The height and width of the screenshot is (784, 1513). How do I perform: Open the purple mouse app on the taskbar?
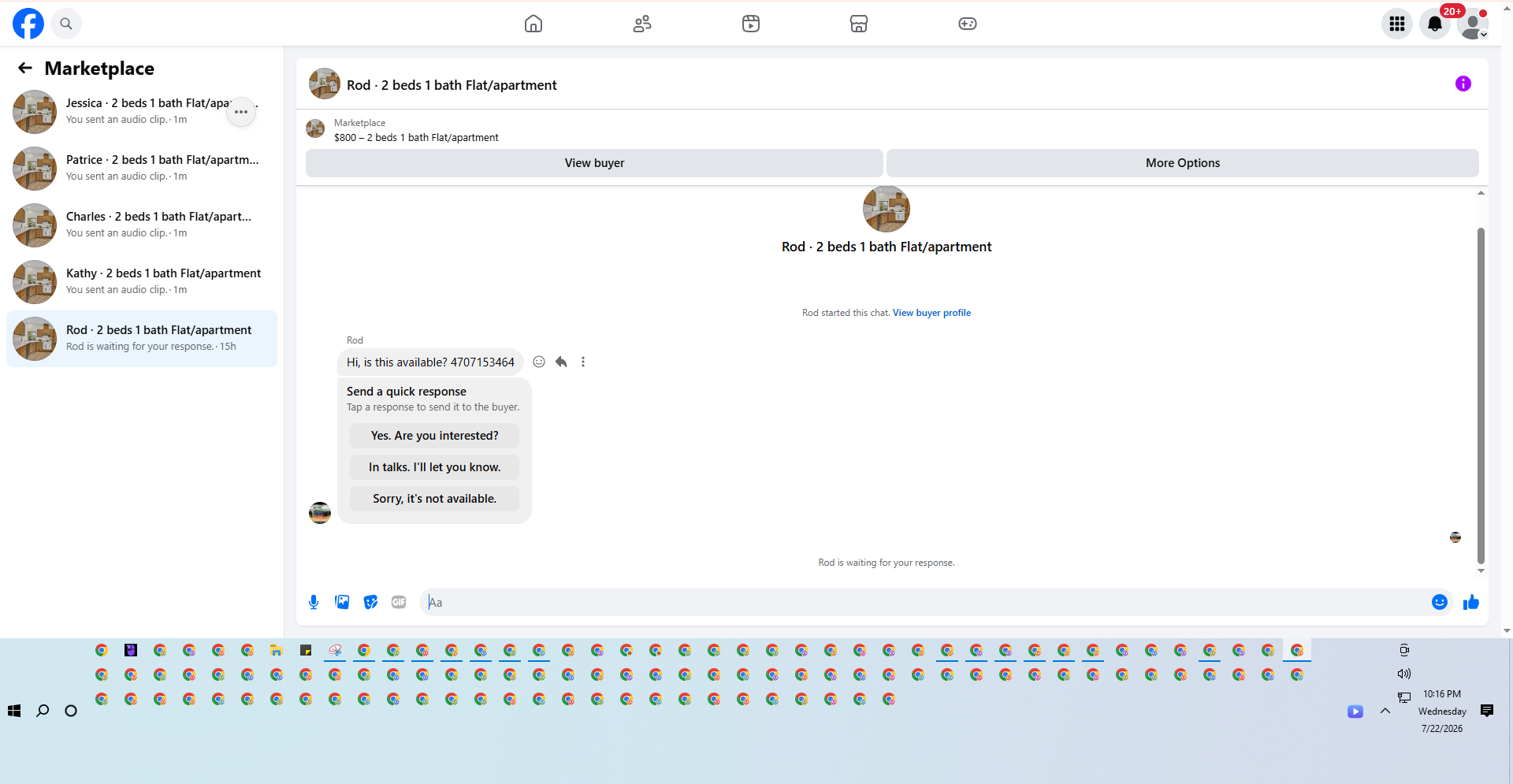[x=131, y=650]
